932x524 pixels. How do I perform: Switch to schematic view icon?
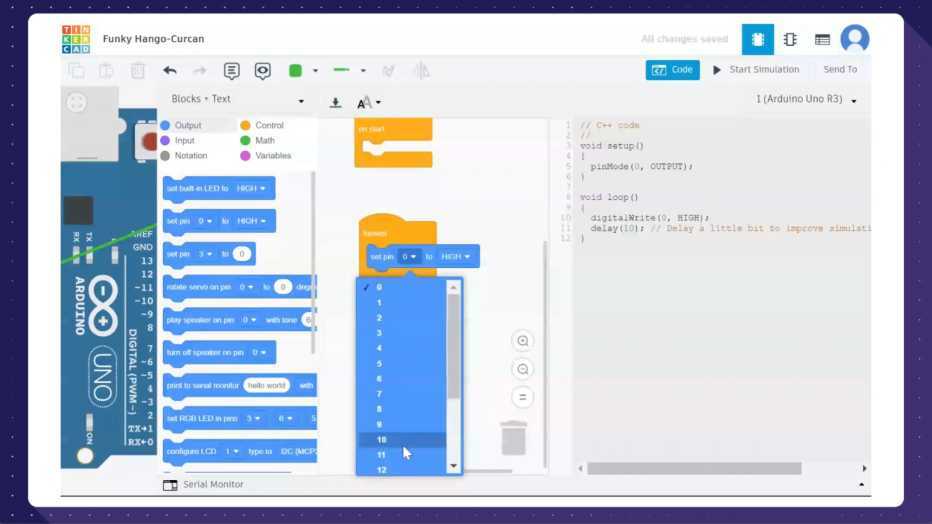pyautogui.click(x=790, y=39)
